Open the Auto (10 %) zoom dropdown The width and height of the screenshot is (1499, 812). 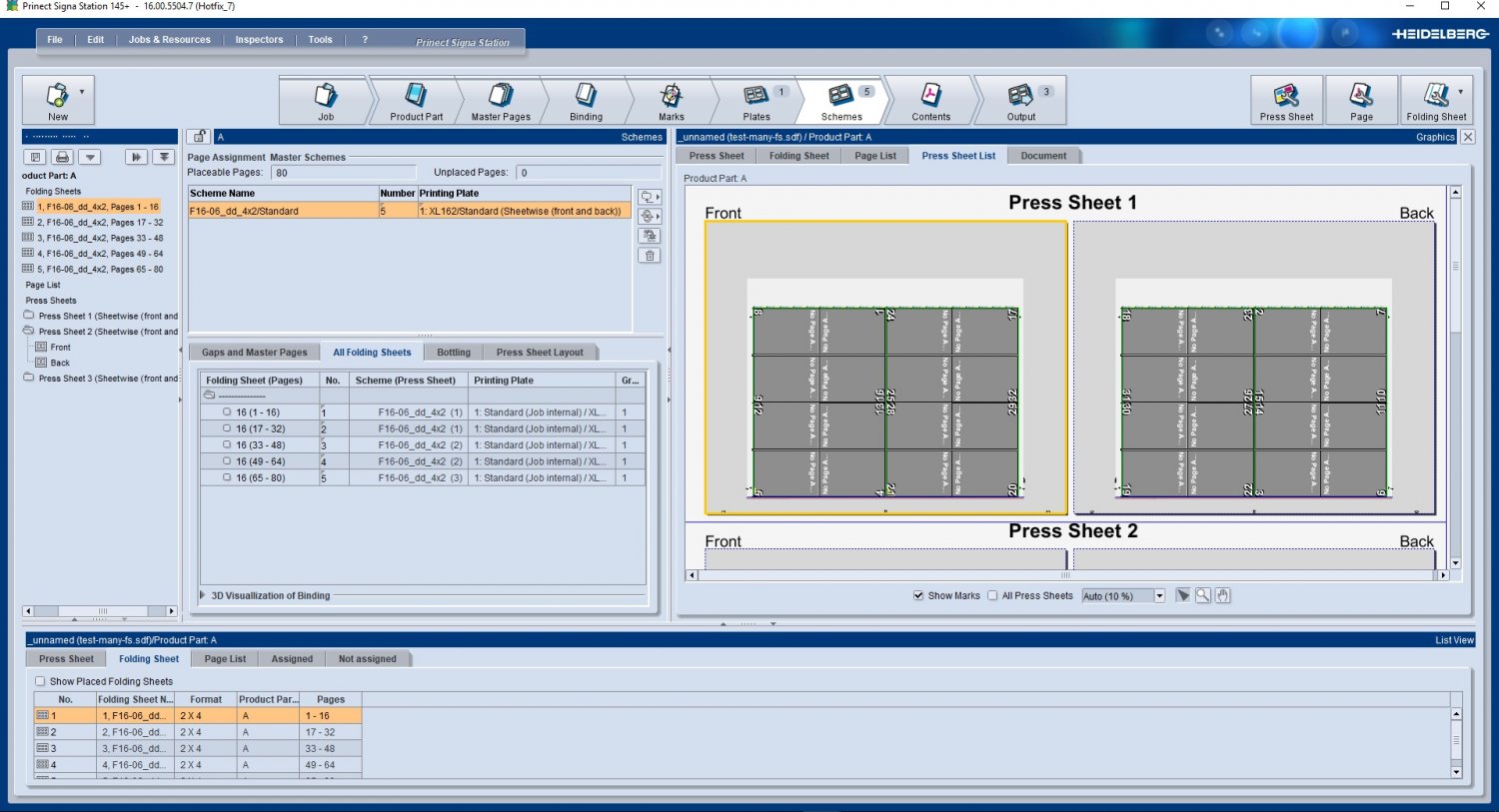tap(1159, 596)
